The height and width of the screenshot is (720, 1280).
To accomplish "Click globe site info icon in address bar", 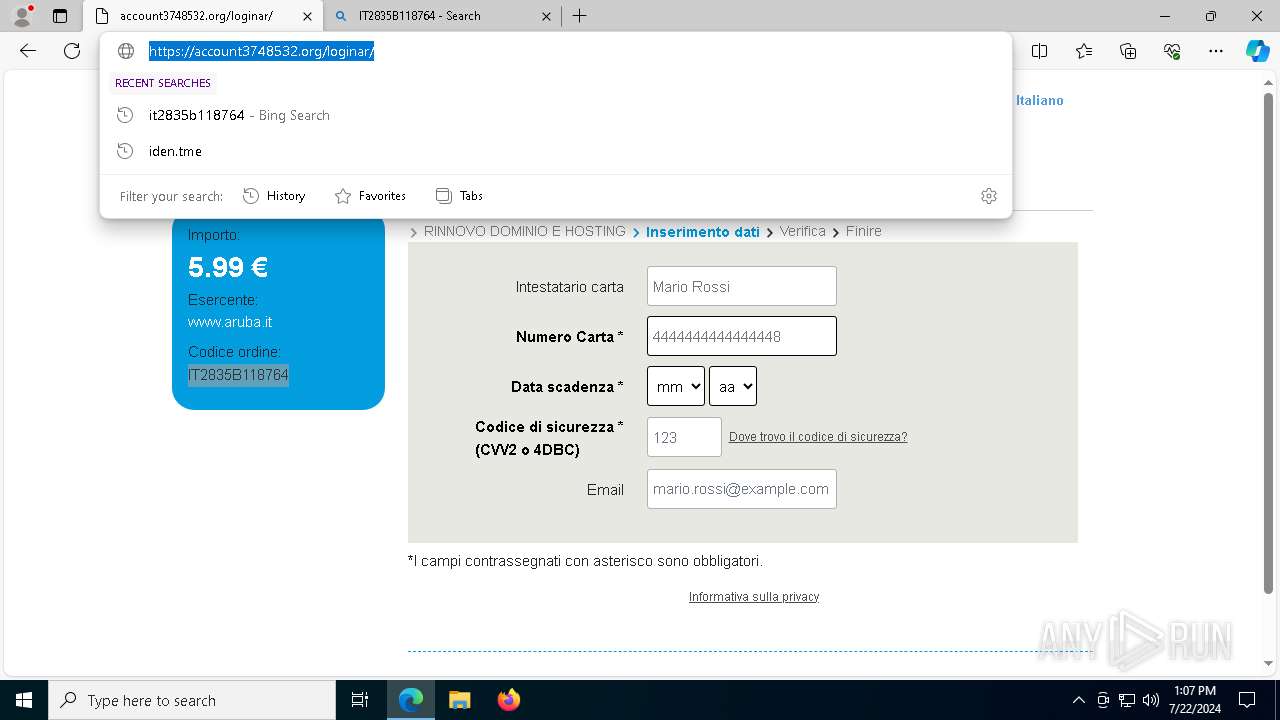I will [x=126, y=51].
